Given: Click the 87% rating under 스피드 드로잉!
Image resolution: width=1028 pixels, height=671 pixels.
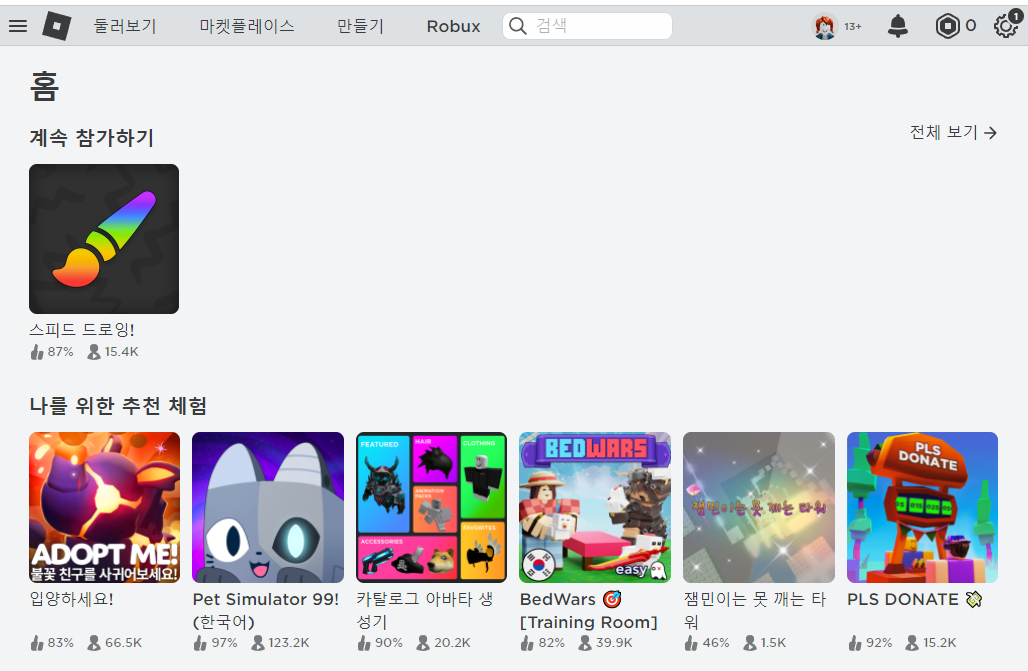Looking at the screenshot, I should [x=52, y=352].
